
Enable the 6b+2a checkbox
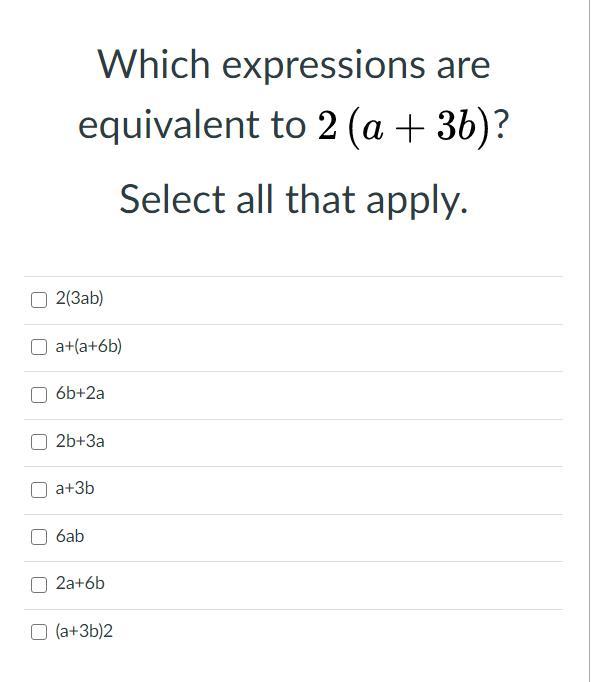pos(39,395)
